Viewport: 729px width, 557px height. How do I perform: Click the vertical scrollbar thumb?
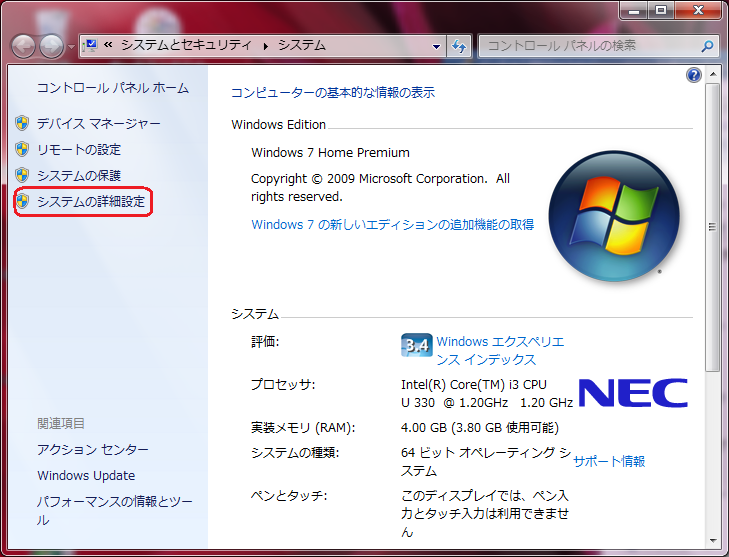pos(713,227)
